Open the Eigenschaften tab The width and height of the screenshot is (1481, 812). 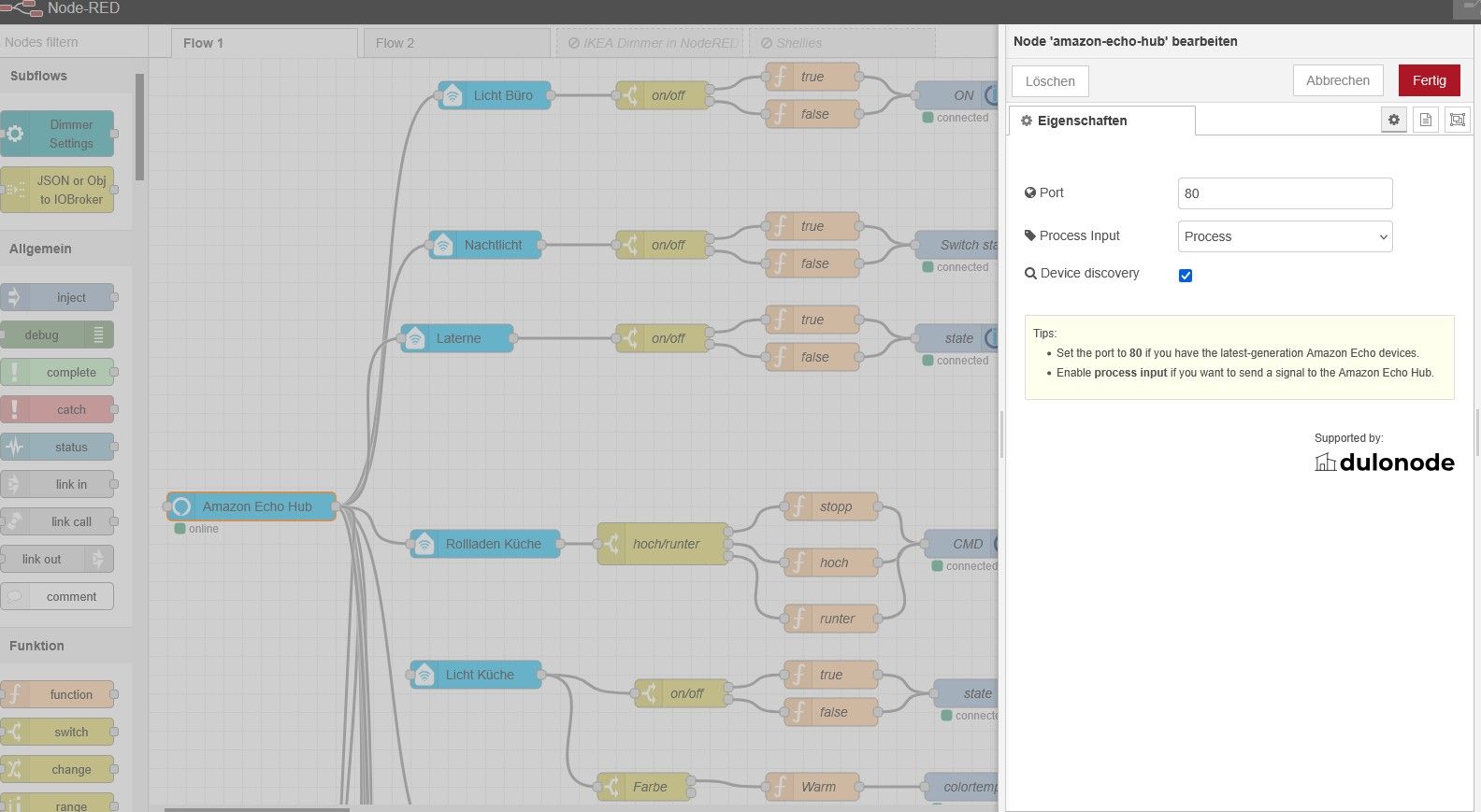pos(1101,121)
